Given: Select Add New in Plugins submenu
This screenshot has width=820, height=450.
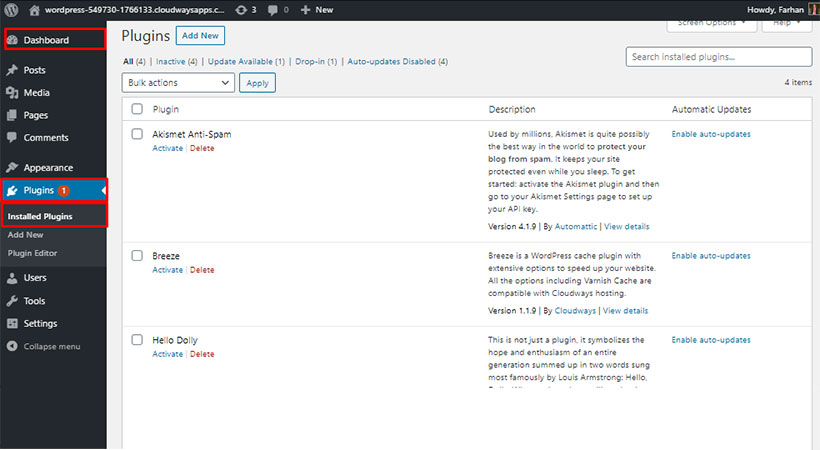Looking at the screenshot, I should (x=25, y=235).
